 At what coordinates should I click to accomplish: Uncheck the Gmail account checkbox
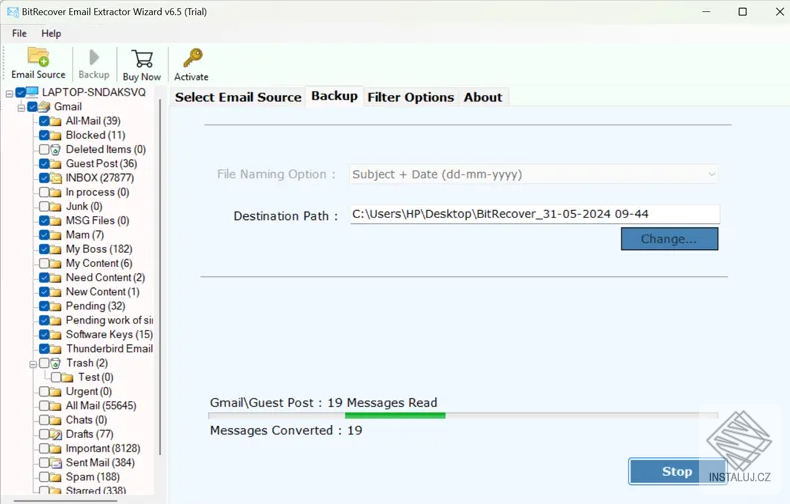(x=32, y=107)
